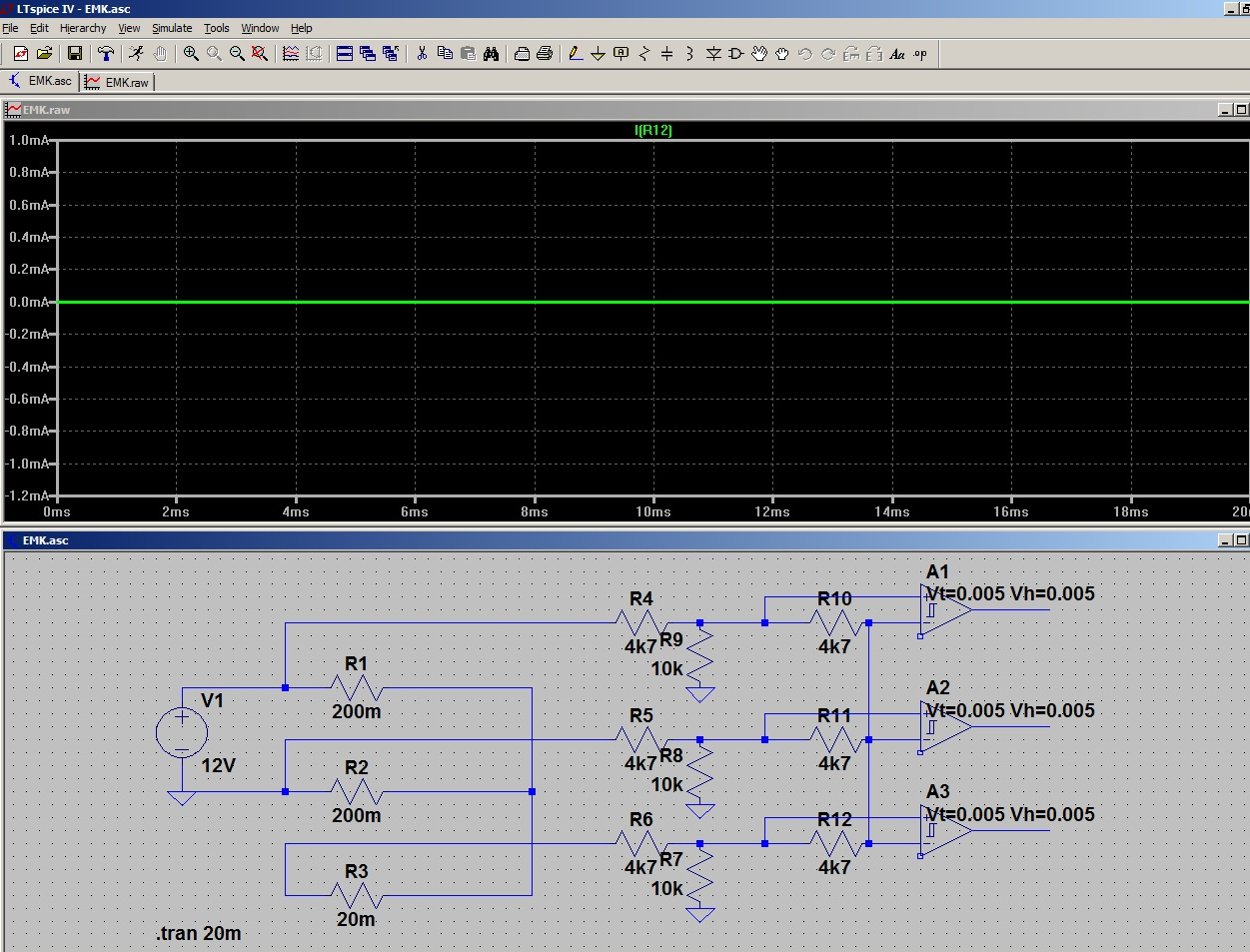
Task: Place a ground symbol from toolbar
Action: click(x=598, y=54)
